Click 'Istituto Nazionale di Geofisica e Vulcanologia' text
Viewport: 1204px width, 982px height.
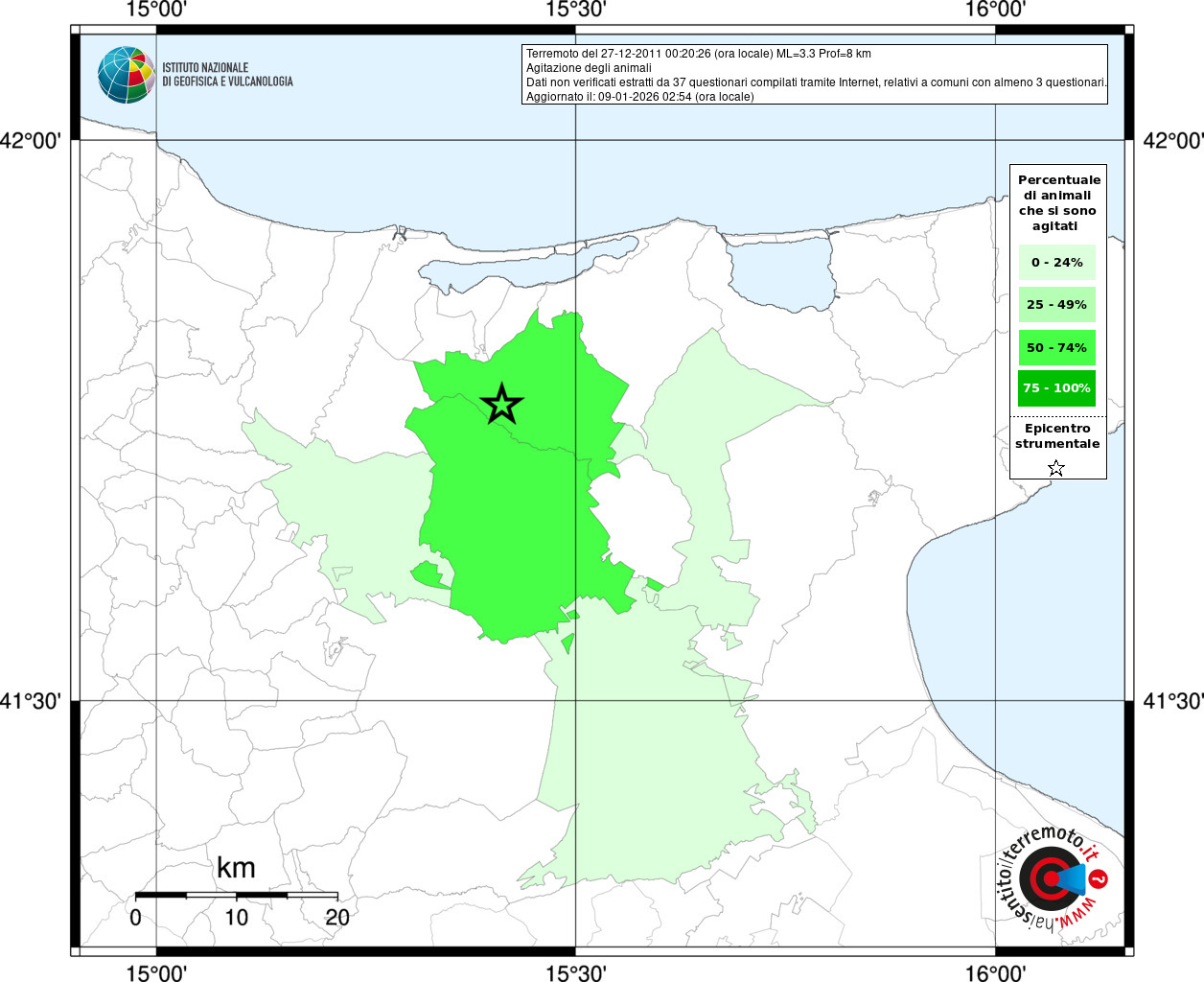pyautogui.click(x=227, y=75)
